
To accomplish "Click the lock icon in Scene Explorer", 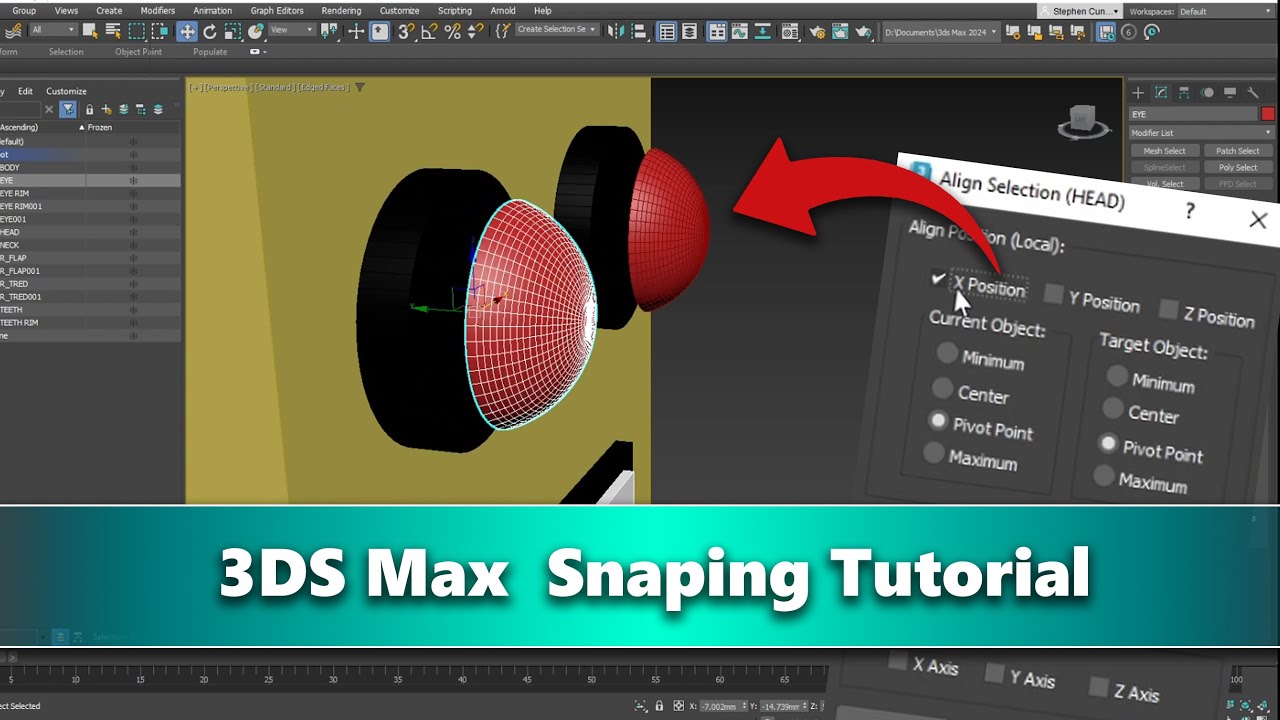I will [89, 109].
